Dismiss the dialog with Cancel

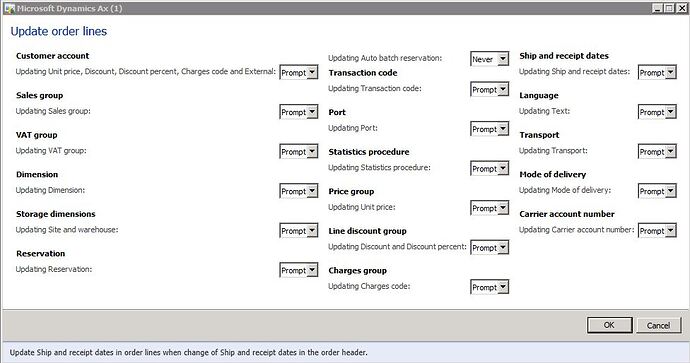pyautogui.click(x=658, y=325)
